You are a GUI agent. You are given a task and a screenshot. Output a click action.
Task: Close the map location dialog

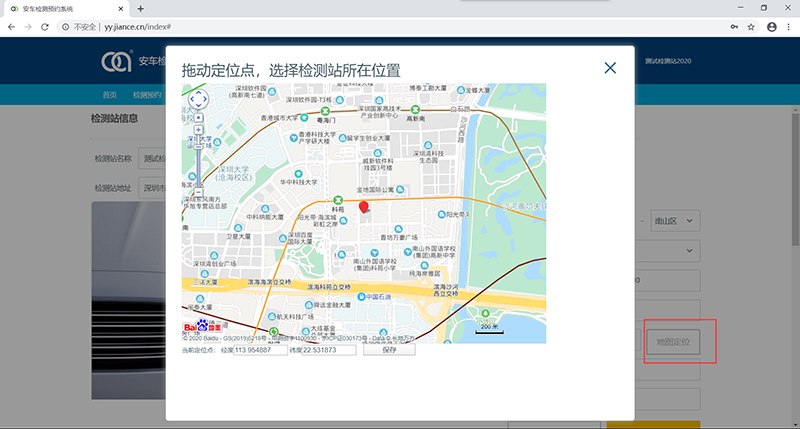click(610, 68)
